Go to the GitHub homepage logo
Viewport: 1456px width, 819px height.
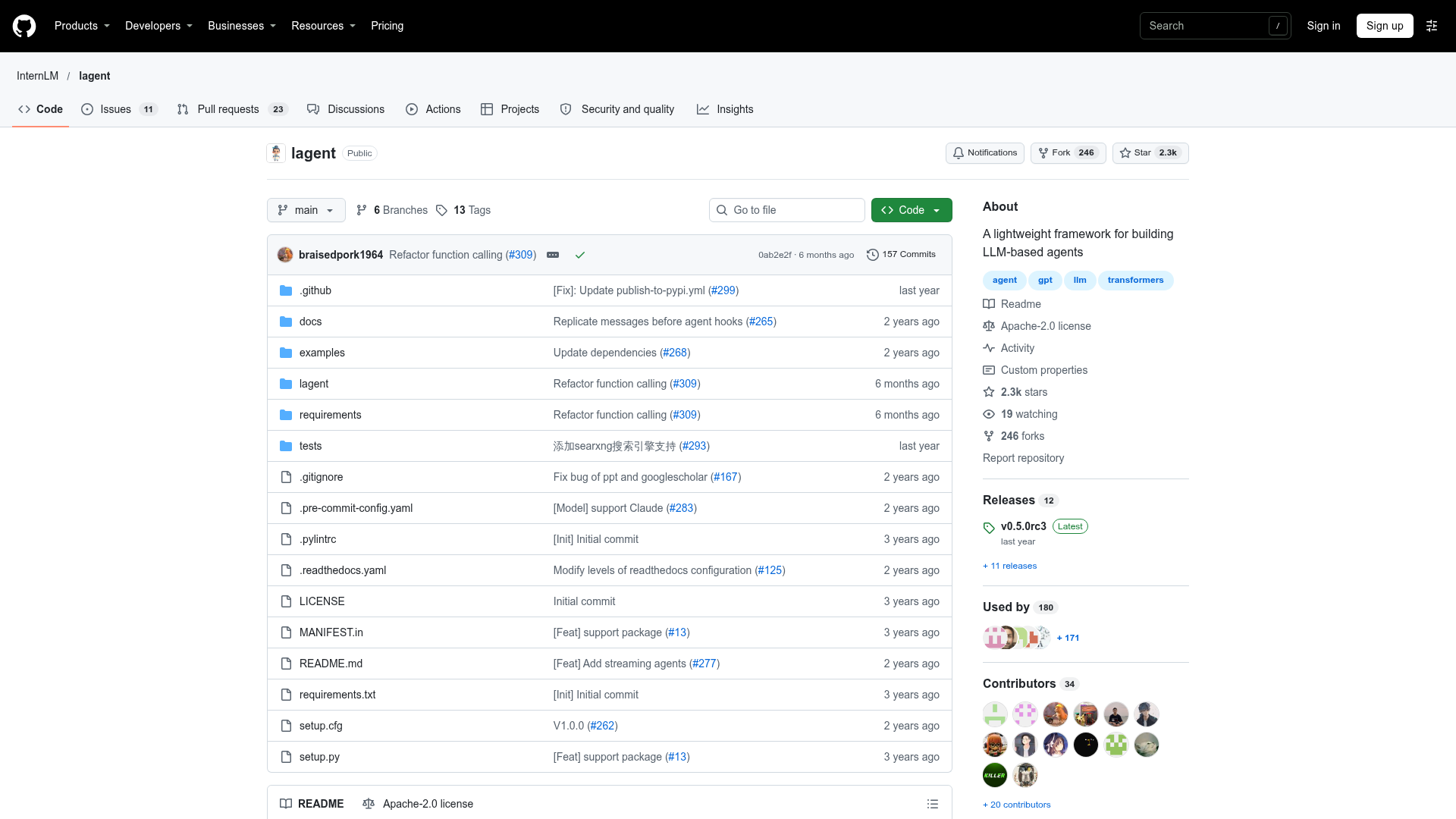point(24,26)
